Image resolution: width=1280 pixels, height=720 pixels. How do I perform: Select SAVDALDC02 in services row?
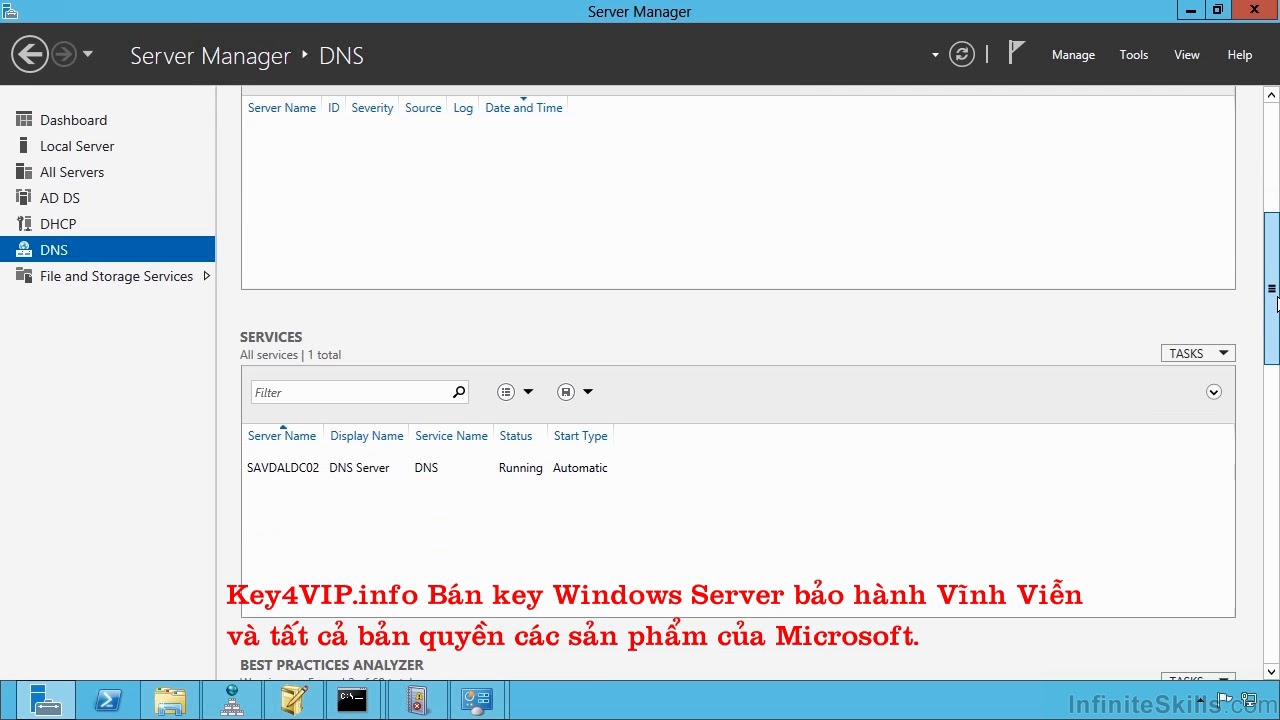point(283,468)
